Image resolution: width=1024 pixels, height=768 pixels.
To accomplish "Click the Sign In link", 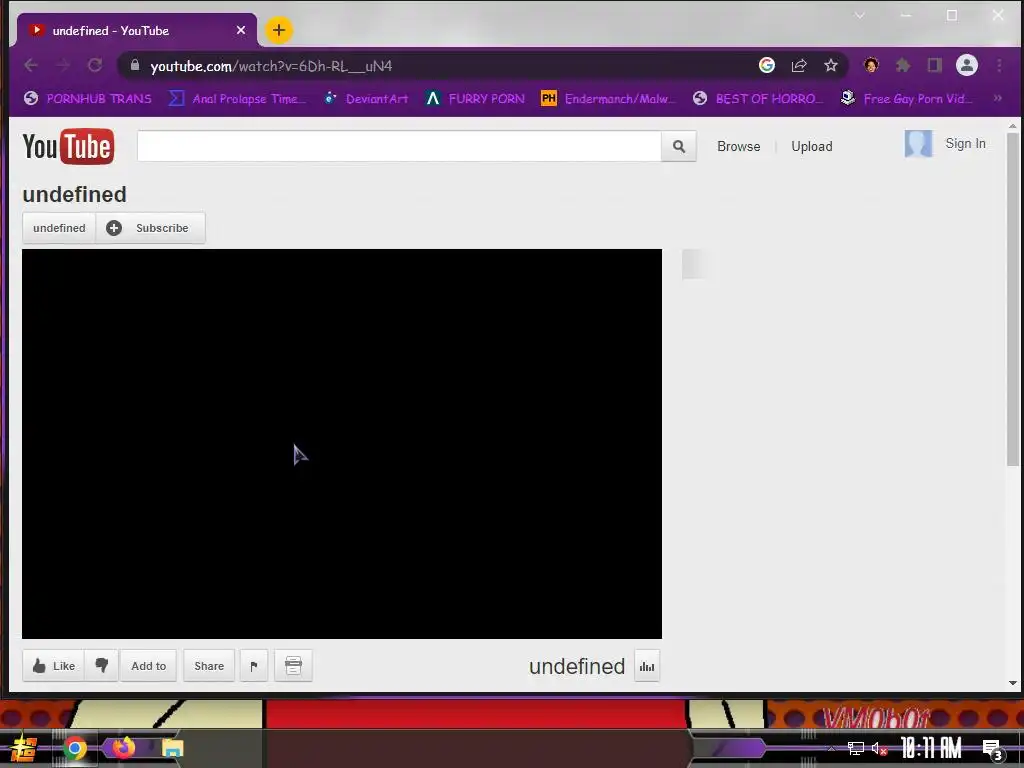I will (965, 144).
